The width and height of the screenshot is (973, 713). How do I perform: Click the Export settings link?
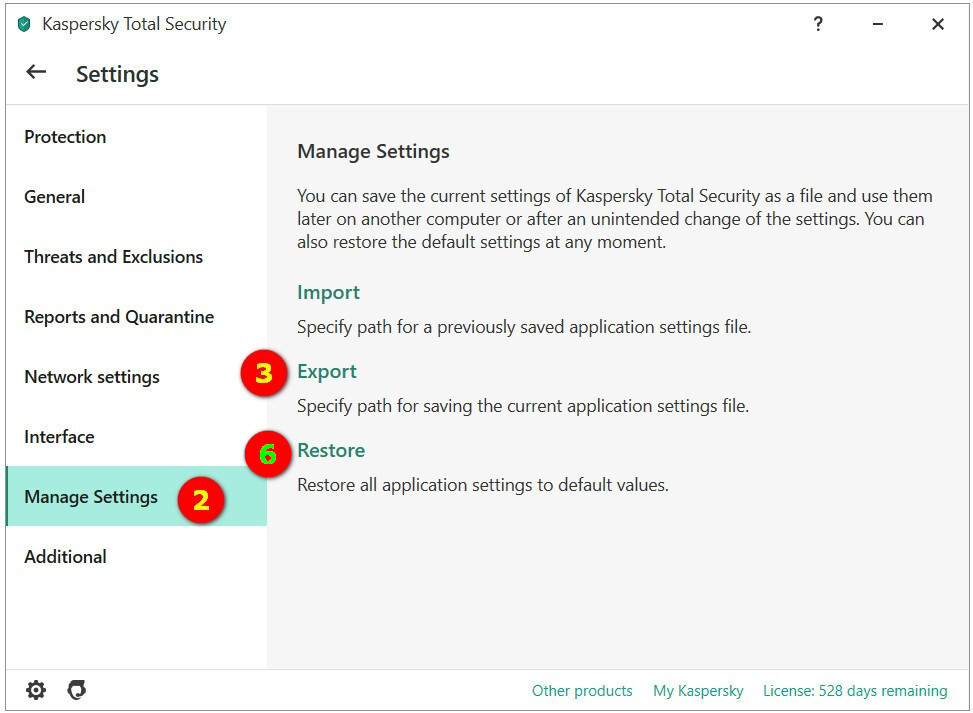click(327, 371)
